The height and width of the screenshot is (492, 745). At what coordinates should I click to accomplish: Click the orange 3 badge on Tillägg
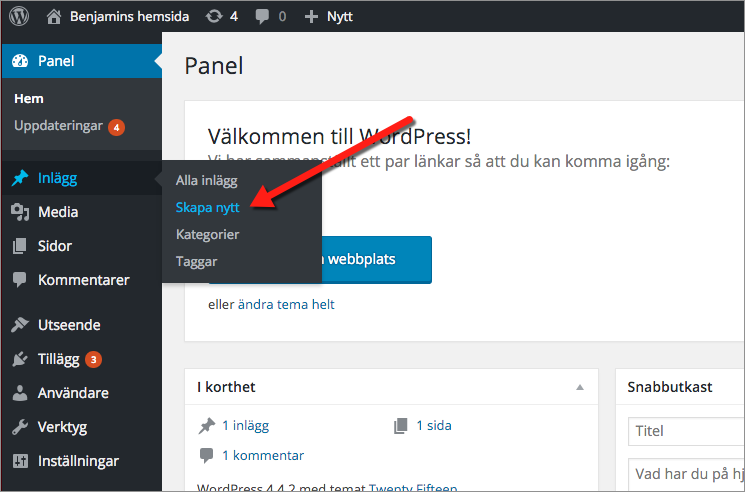94,360
